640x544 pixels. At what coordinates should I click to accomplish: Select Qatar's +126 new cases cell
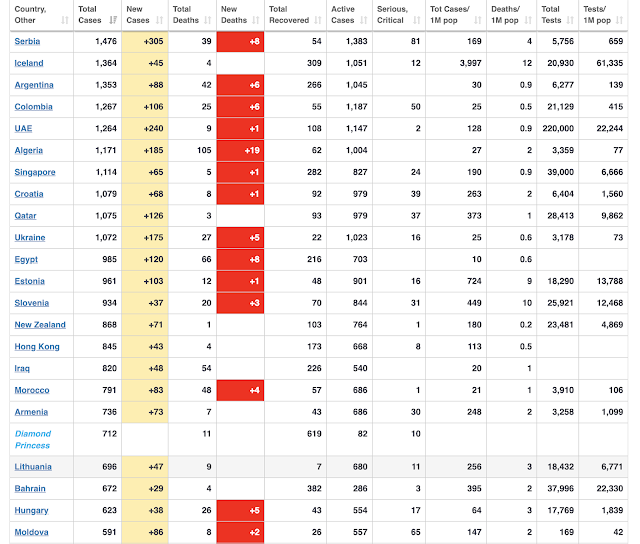(145, 215)
